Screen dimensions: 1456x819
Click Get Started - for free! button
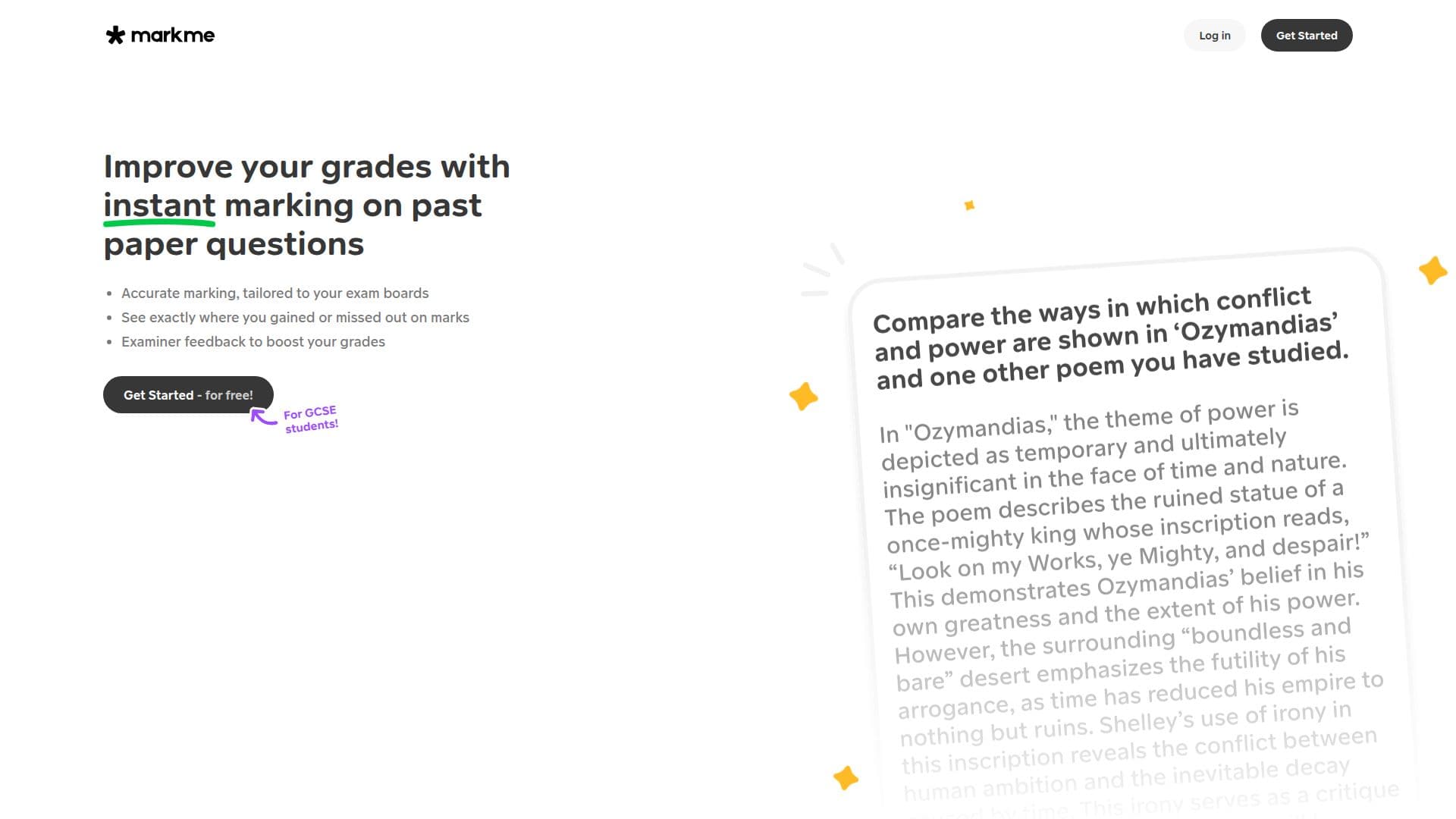(188, 395)
